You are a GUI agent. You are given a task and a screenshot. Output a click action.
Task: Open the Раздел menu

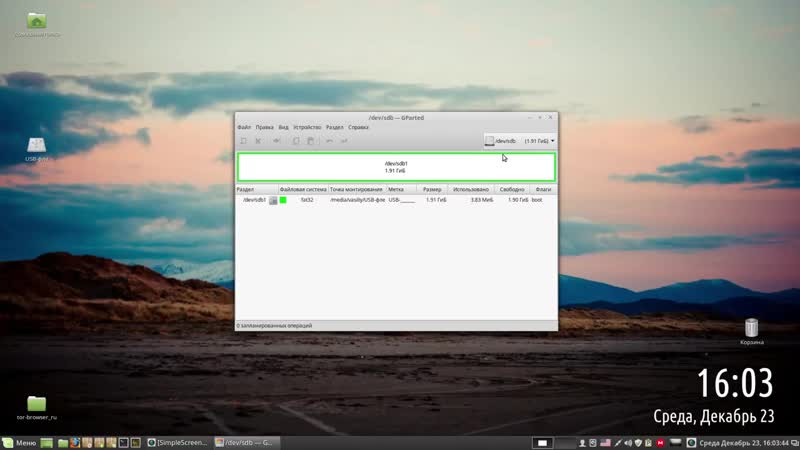(x=335, y=127)
